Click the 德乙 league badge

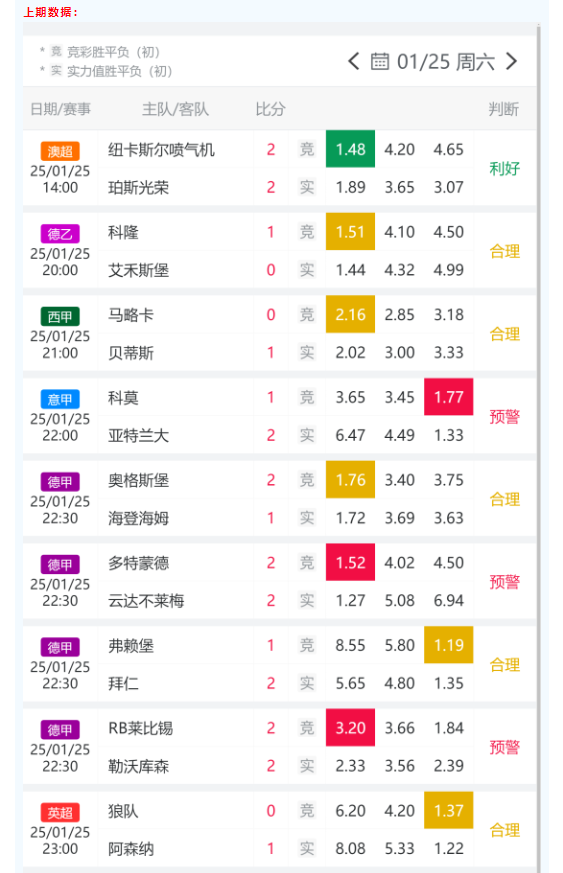60,234
